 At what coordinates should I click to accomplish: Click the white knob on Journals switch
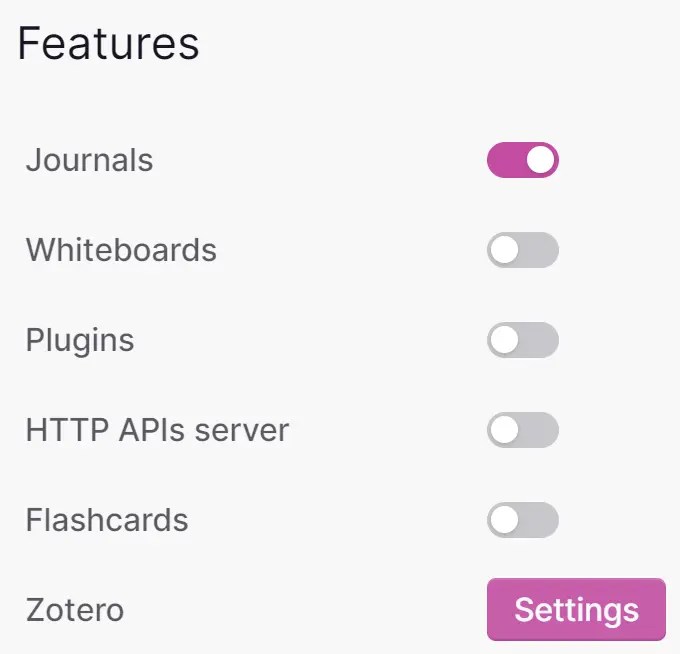pyautogui.click(x=540, y=160)
